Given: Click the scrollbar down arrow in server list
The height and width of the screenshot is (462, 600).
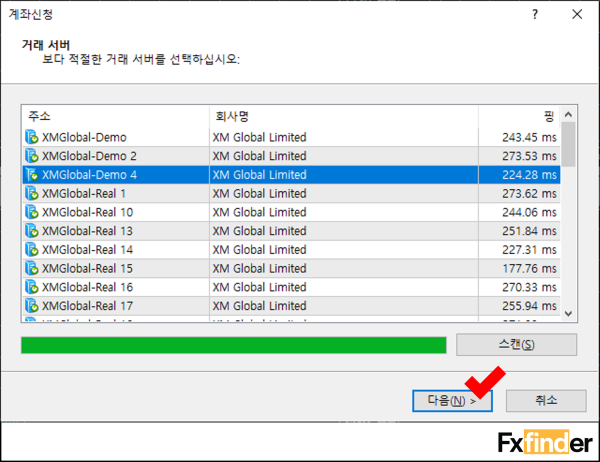Looking at the screenshot, I should [x=568, y=313].
